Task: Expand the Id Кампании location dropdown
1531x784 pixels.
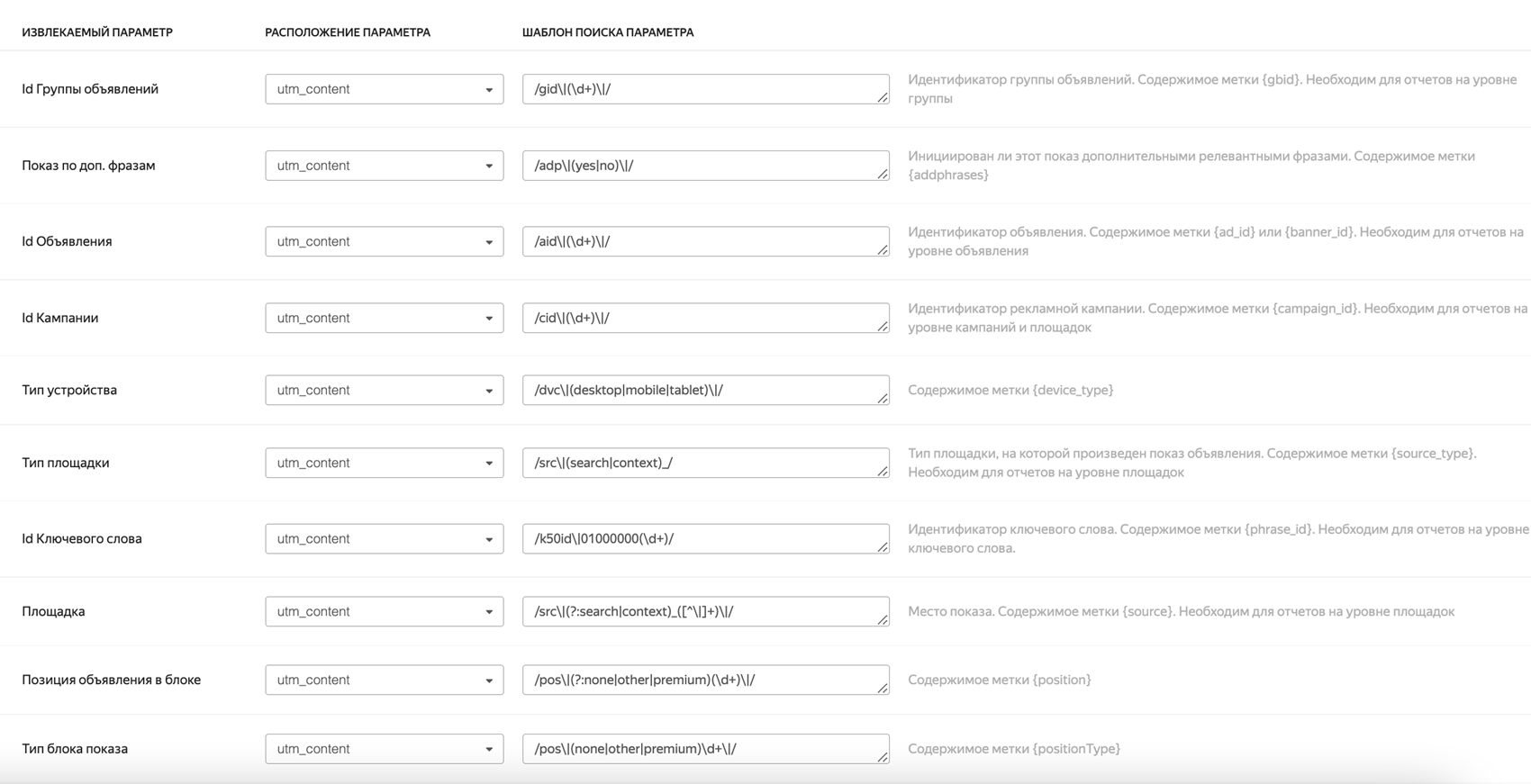Action: tap(385, 318)
